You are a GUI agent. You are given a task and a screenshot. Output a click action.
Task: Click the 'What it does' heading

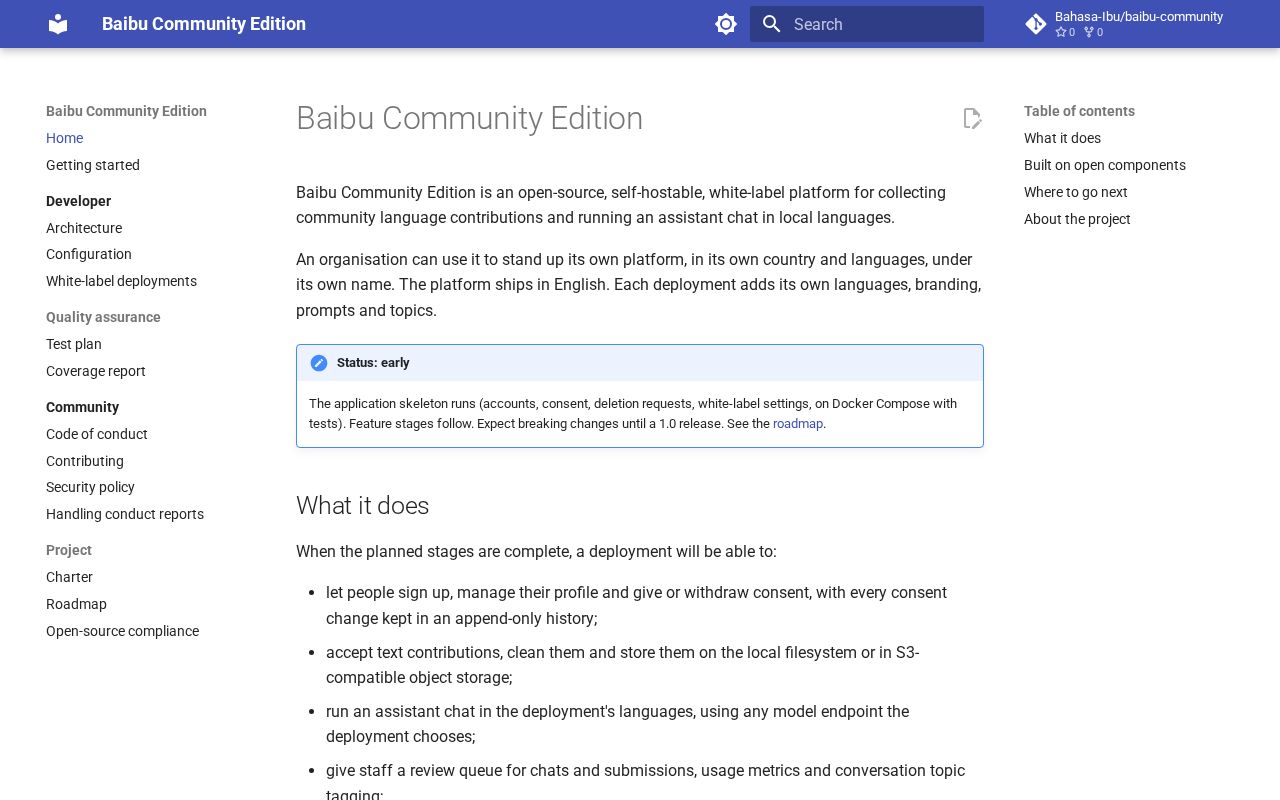pos(362,506)
